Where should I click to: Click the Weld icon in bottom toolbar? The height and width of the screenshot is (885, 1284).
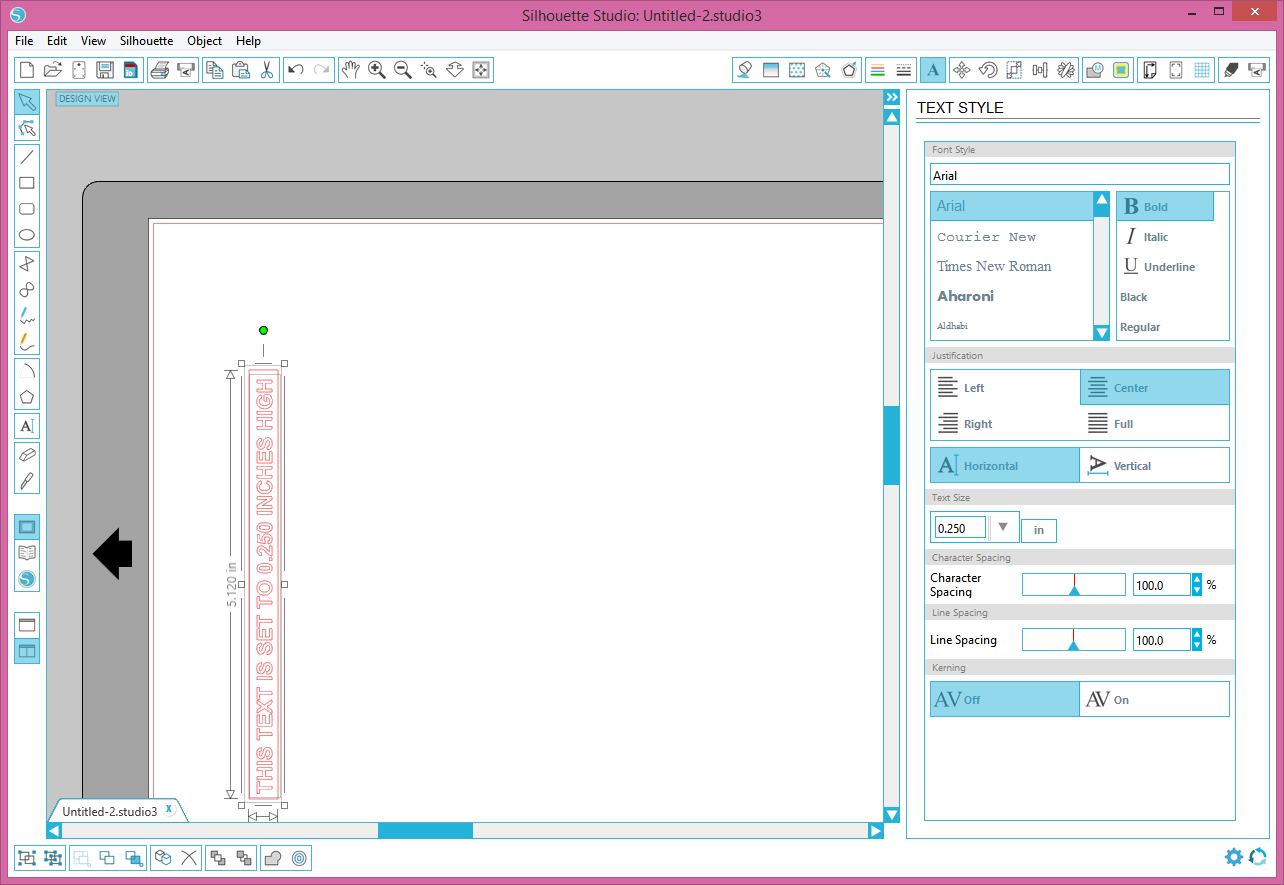[x=272, y=858]
